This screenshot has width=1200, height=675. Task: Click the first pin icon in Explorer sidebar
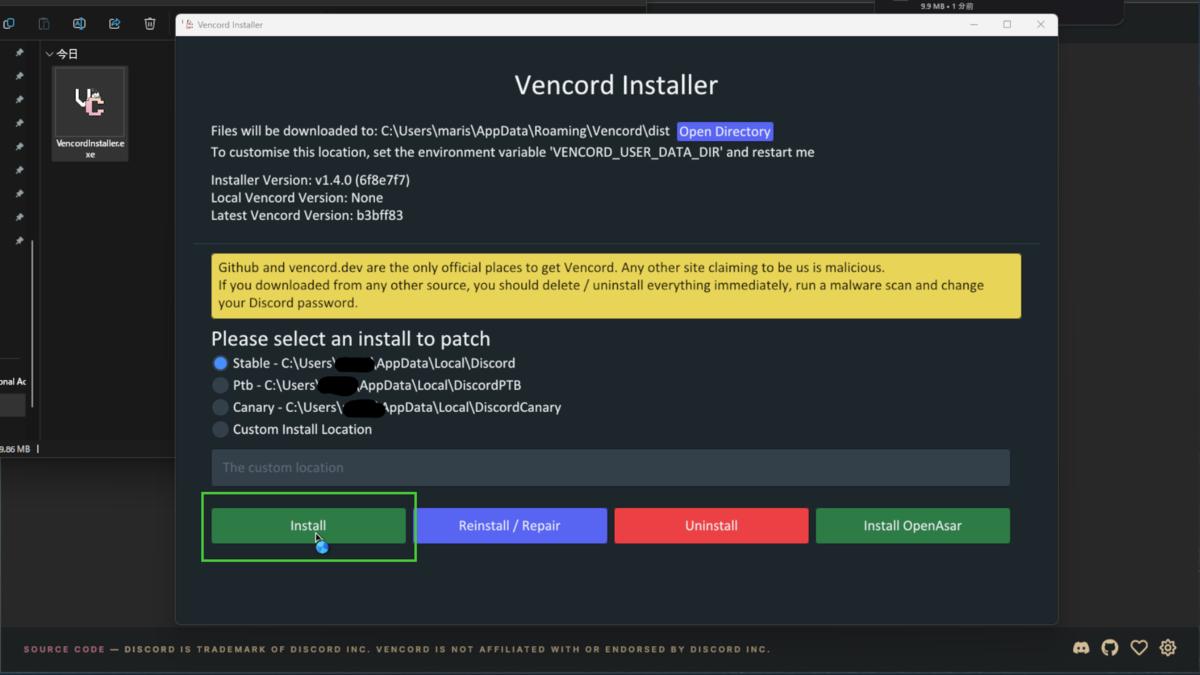pyautogui.click(x=19, y=53)
